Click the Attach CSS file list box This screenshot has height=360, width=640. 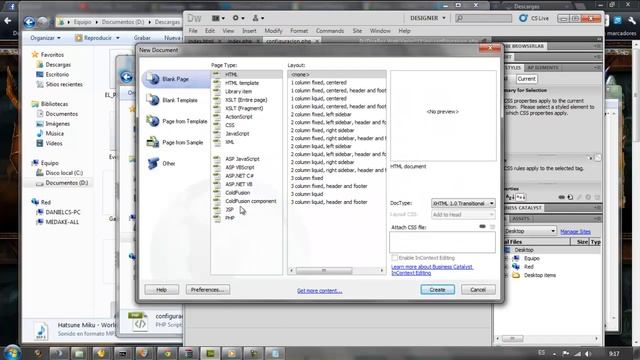point(442,242)
